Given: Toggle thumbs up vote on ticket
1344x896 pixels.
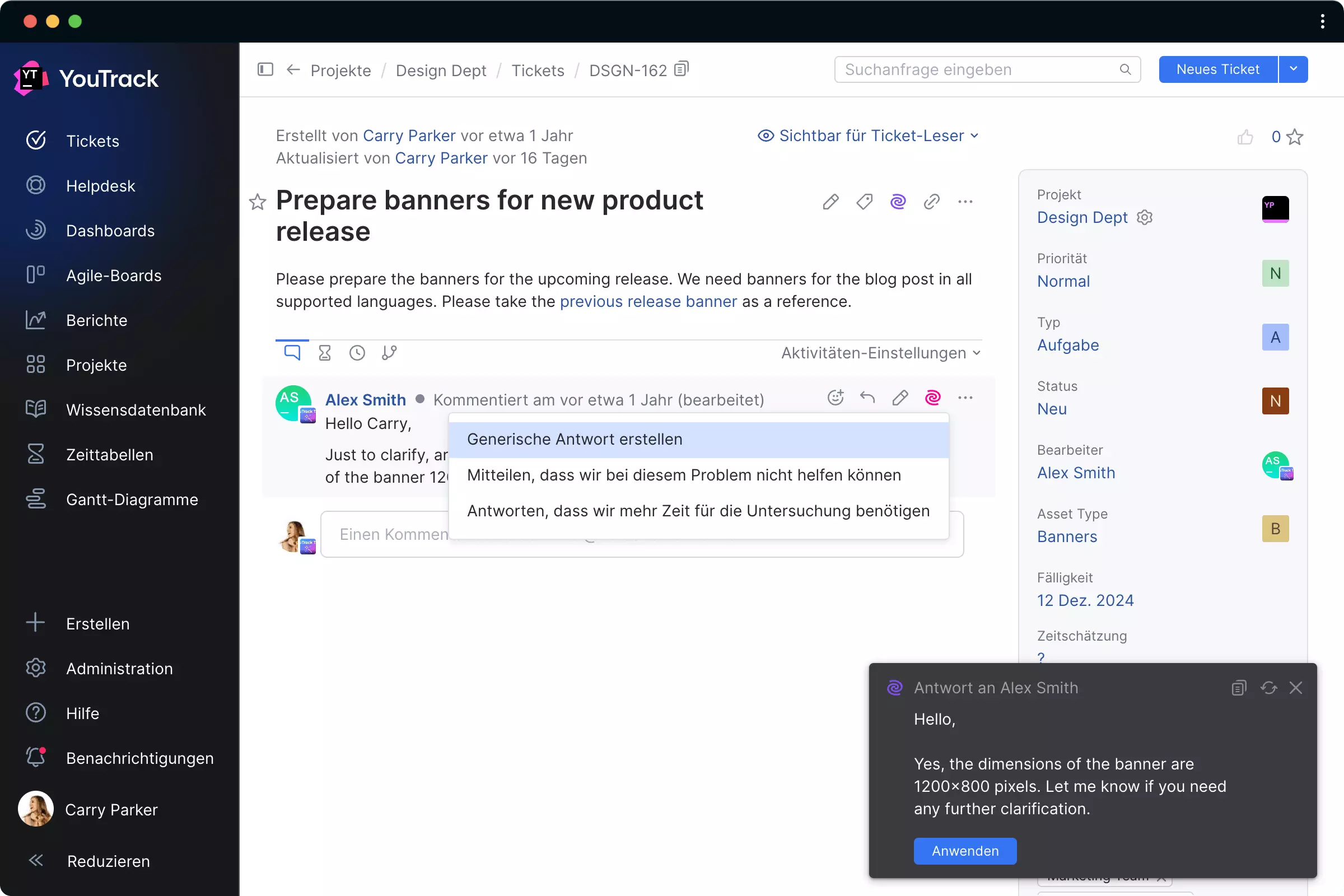Looking at the screenshot, I should [x=1245, y=137].
